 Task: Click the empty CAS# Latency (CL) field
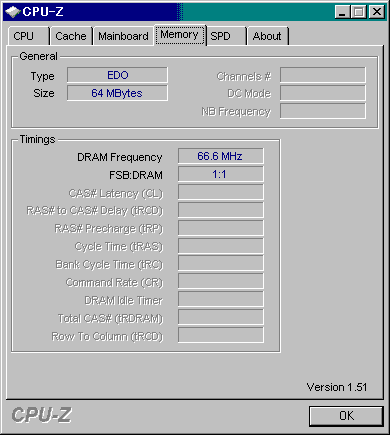pyautogui.click(x=221, y=192)
